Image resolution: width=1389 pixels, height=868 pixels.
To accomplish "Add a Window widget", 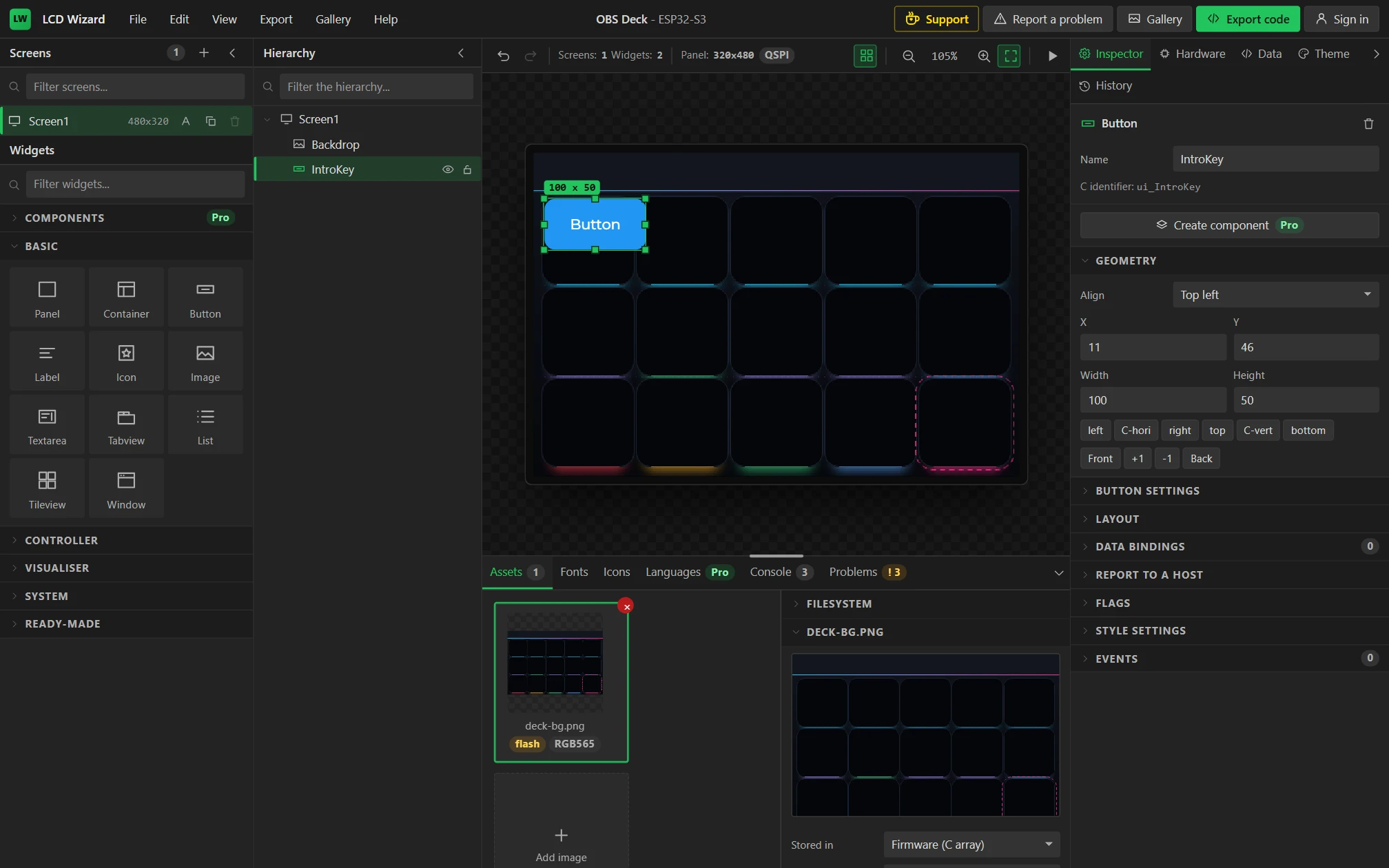I will (126, 488).
